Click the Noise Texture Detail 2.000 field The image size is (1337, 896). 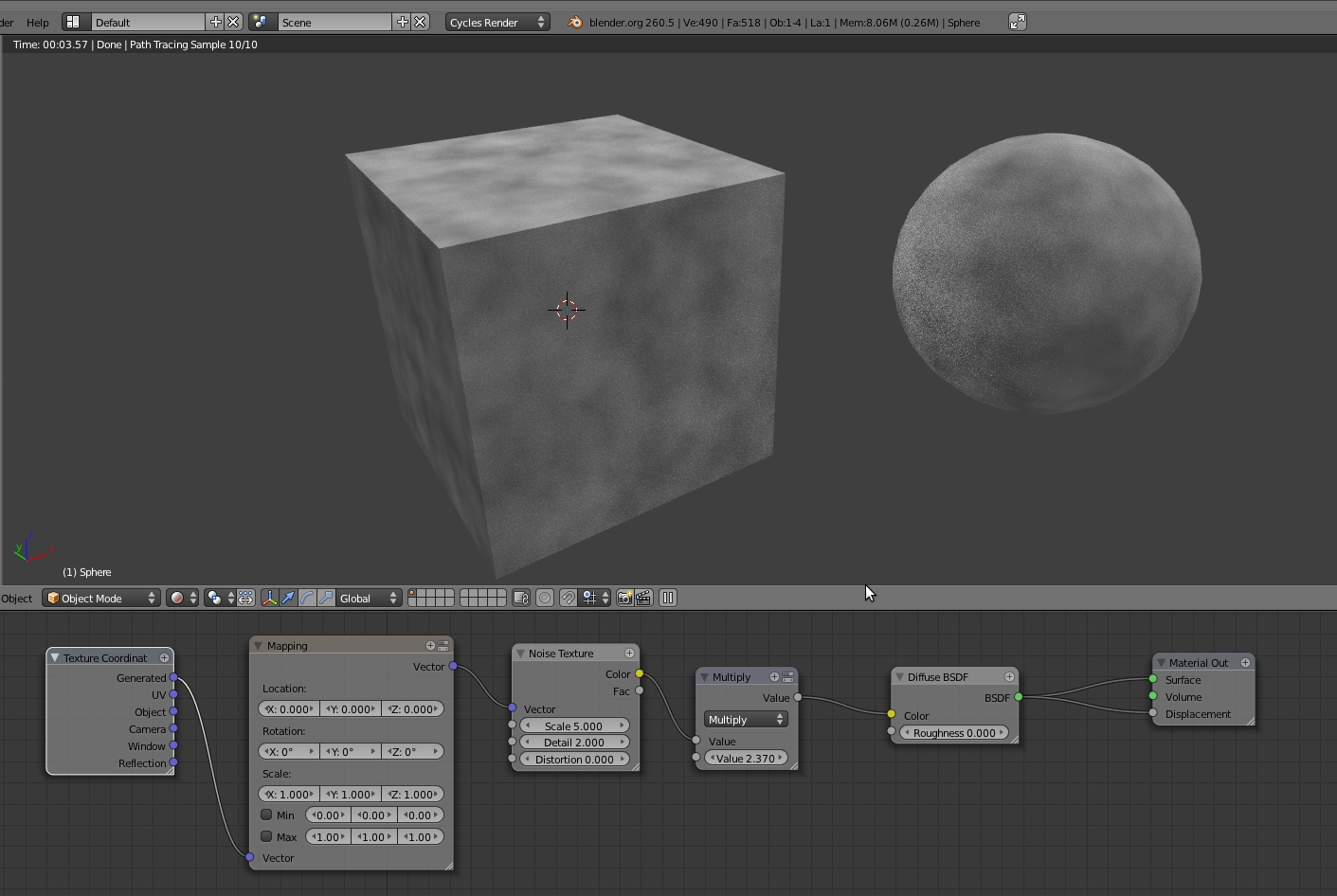coord(574,743)
